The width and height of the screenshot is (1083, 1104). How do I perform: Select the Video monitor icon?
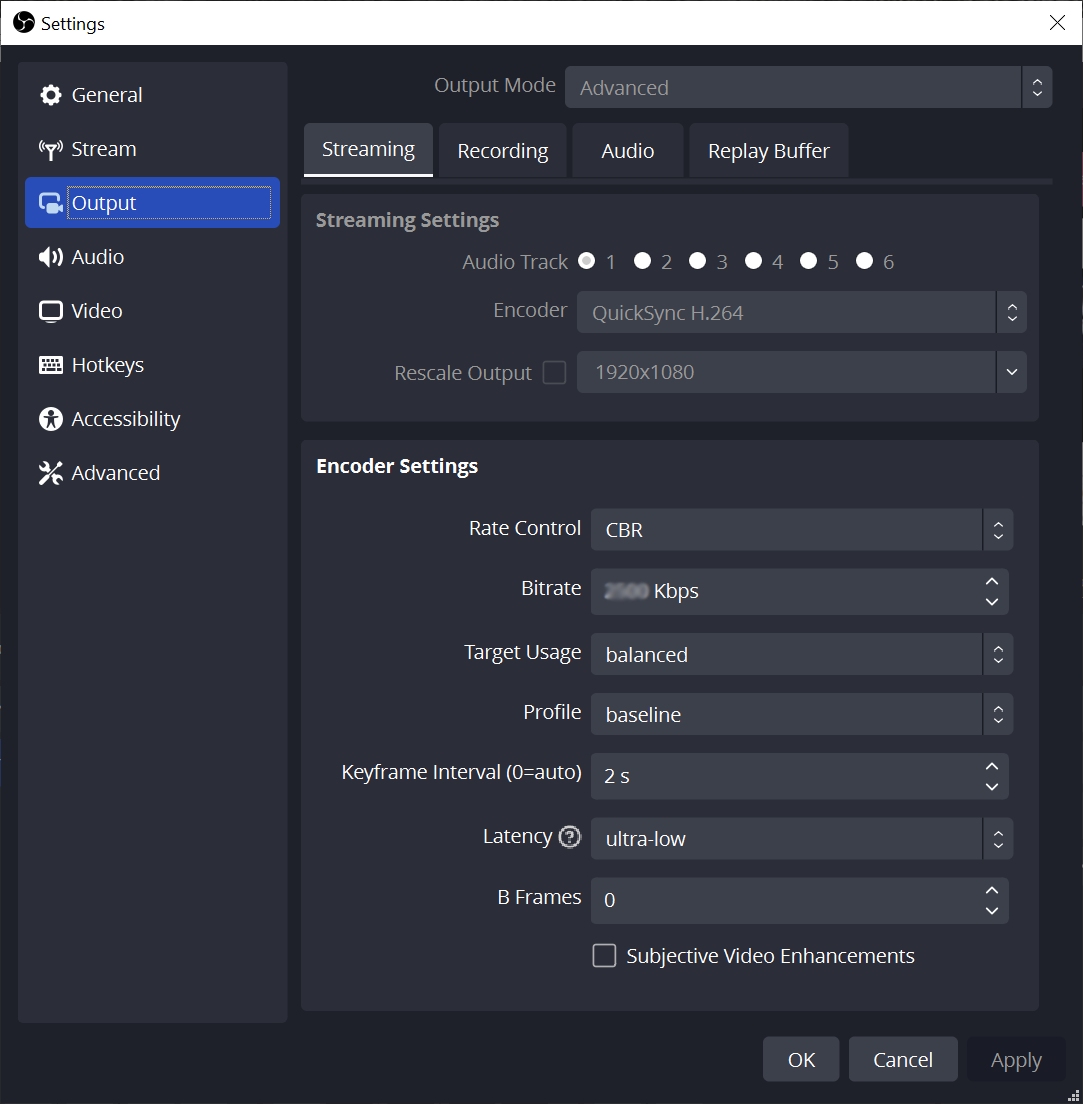point(49,311)
